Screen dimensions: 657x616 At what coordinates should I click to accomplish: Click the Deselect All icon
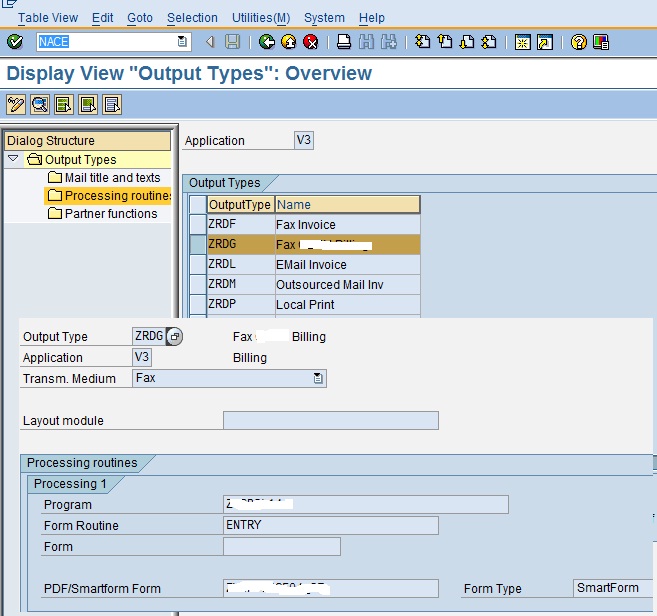(x=112, y=104)
